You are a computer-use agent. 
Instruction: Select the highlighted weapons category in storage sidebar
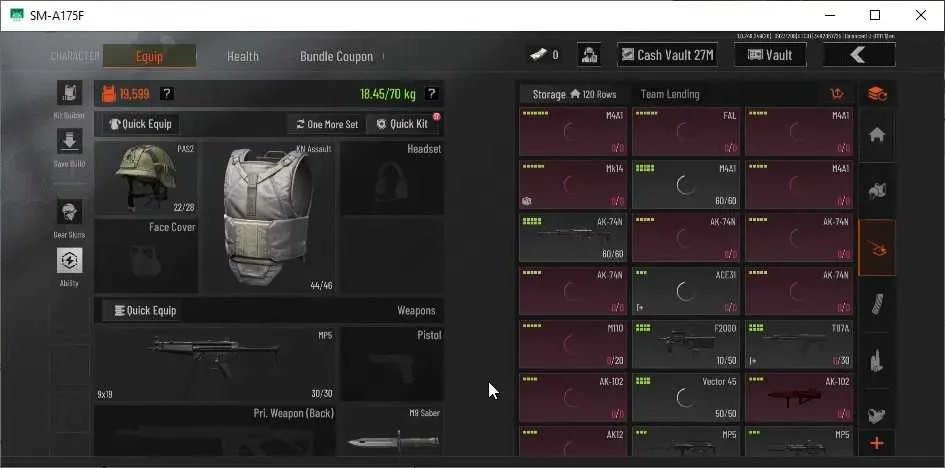876,247
